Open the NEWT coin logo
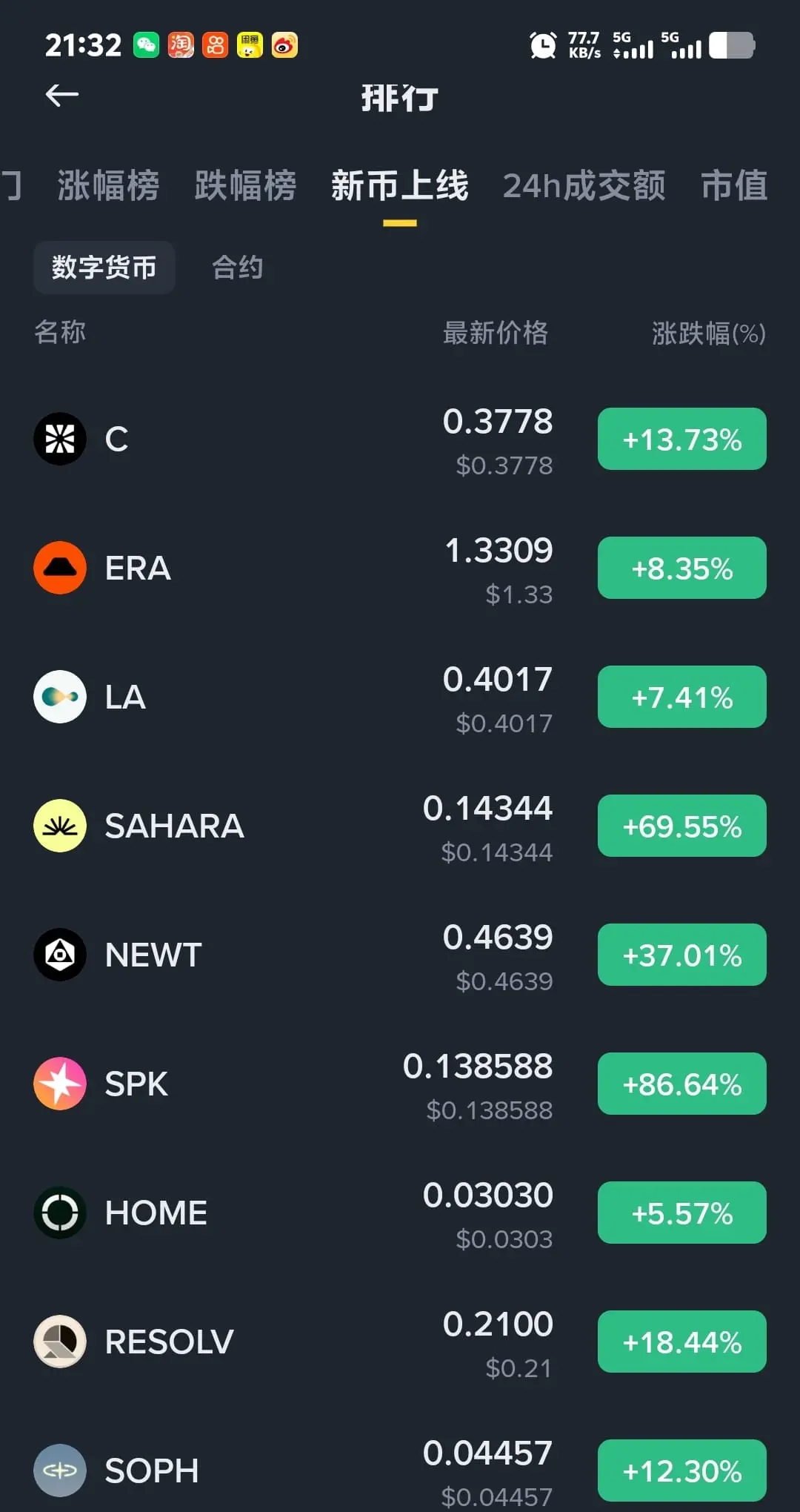 (60, 955)
